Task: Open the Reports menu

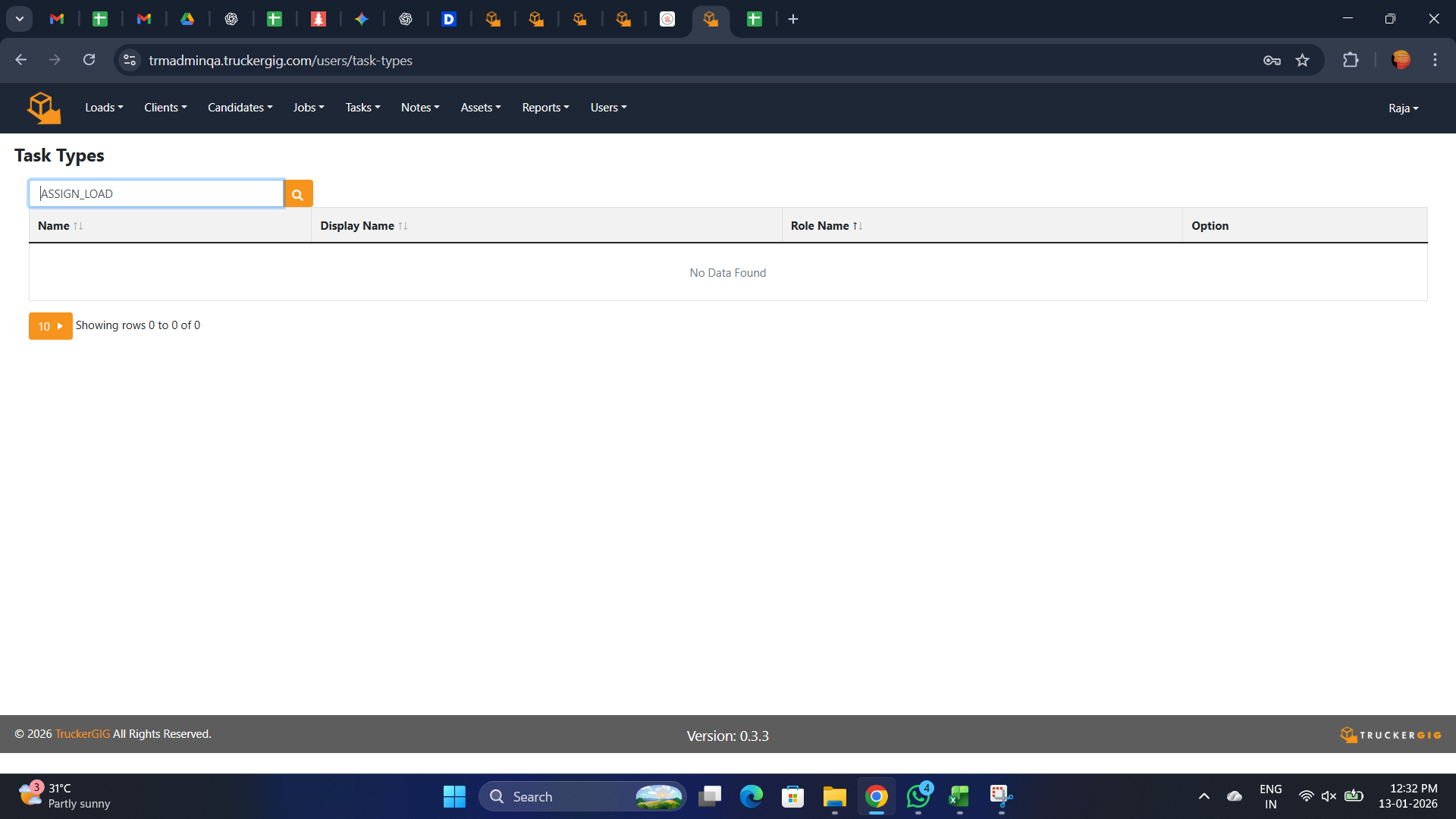Action: (545, 108)
